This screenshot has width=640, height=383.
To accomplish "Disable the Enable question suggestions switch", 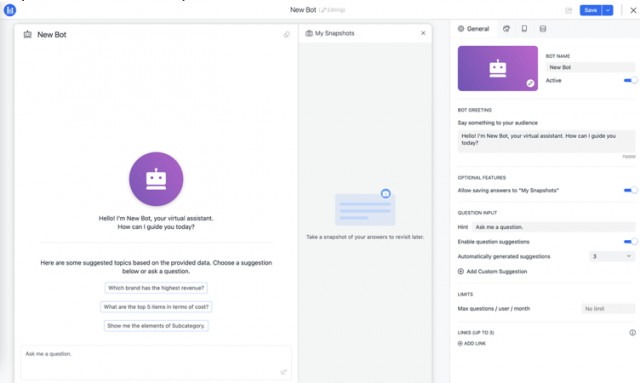I will click(630, 242).
